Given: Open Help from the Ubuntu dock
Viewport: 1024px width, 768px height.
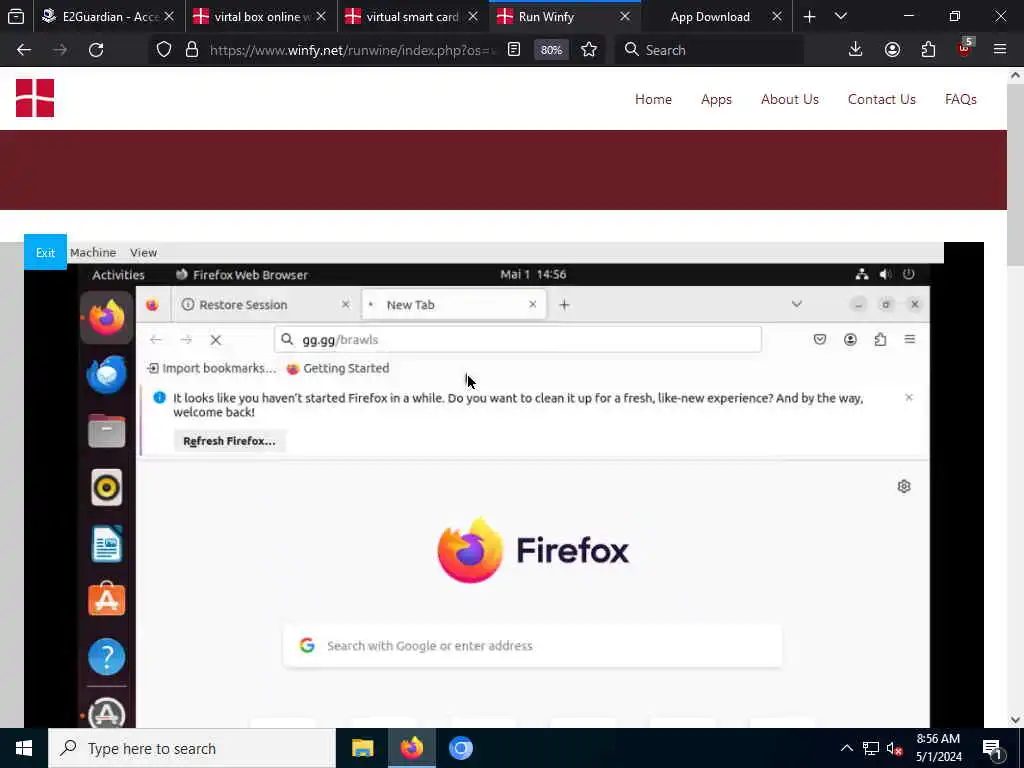Looking at the screenshot, I should point(106,656).
